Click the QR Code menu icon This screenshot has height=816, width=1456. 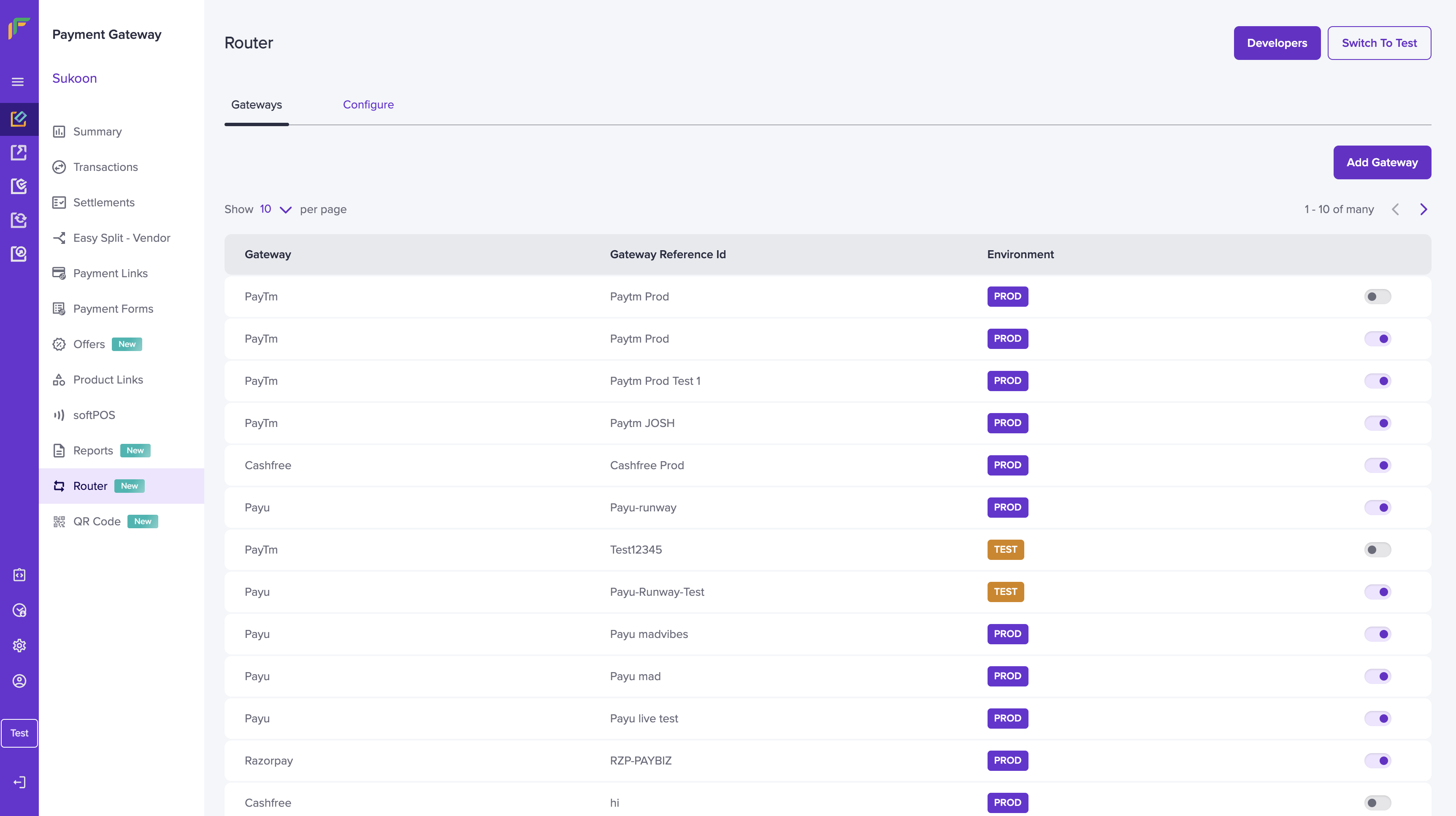(x=59, y=521)
